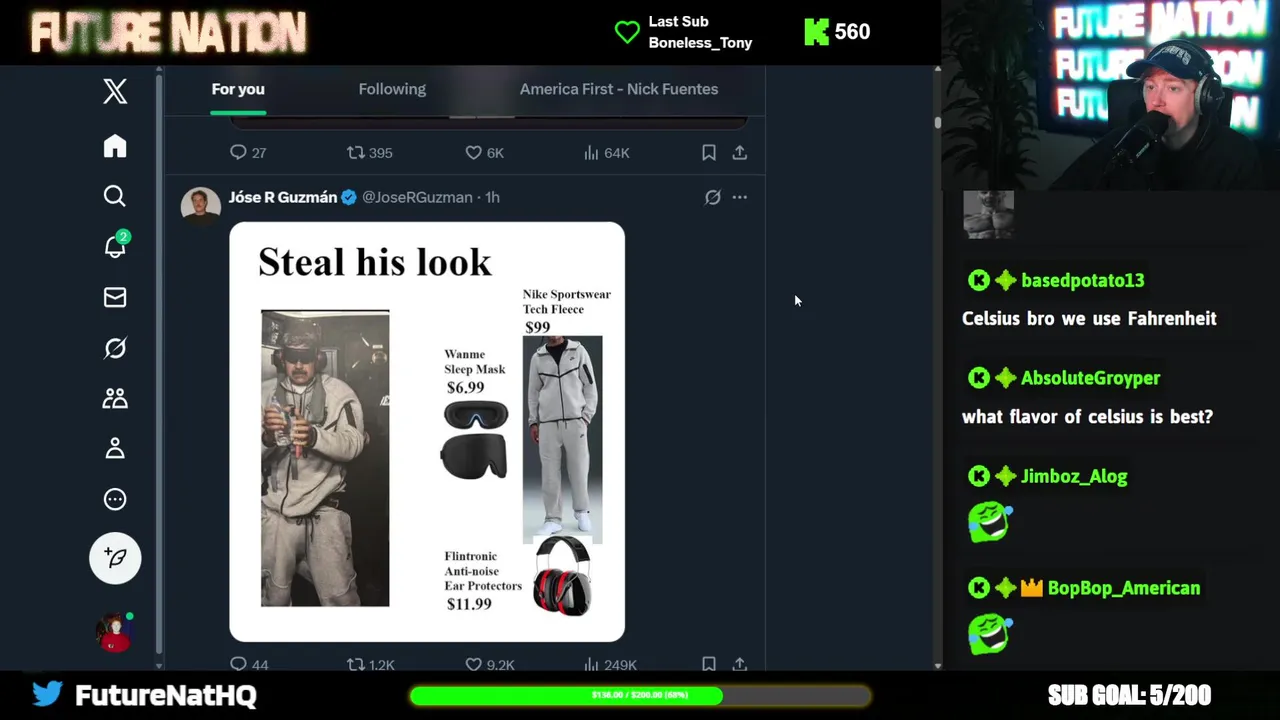
Task: Open the 1h timestamp link
Action: (x=492, y=197)
